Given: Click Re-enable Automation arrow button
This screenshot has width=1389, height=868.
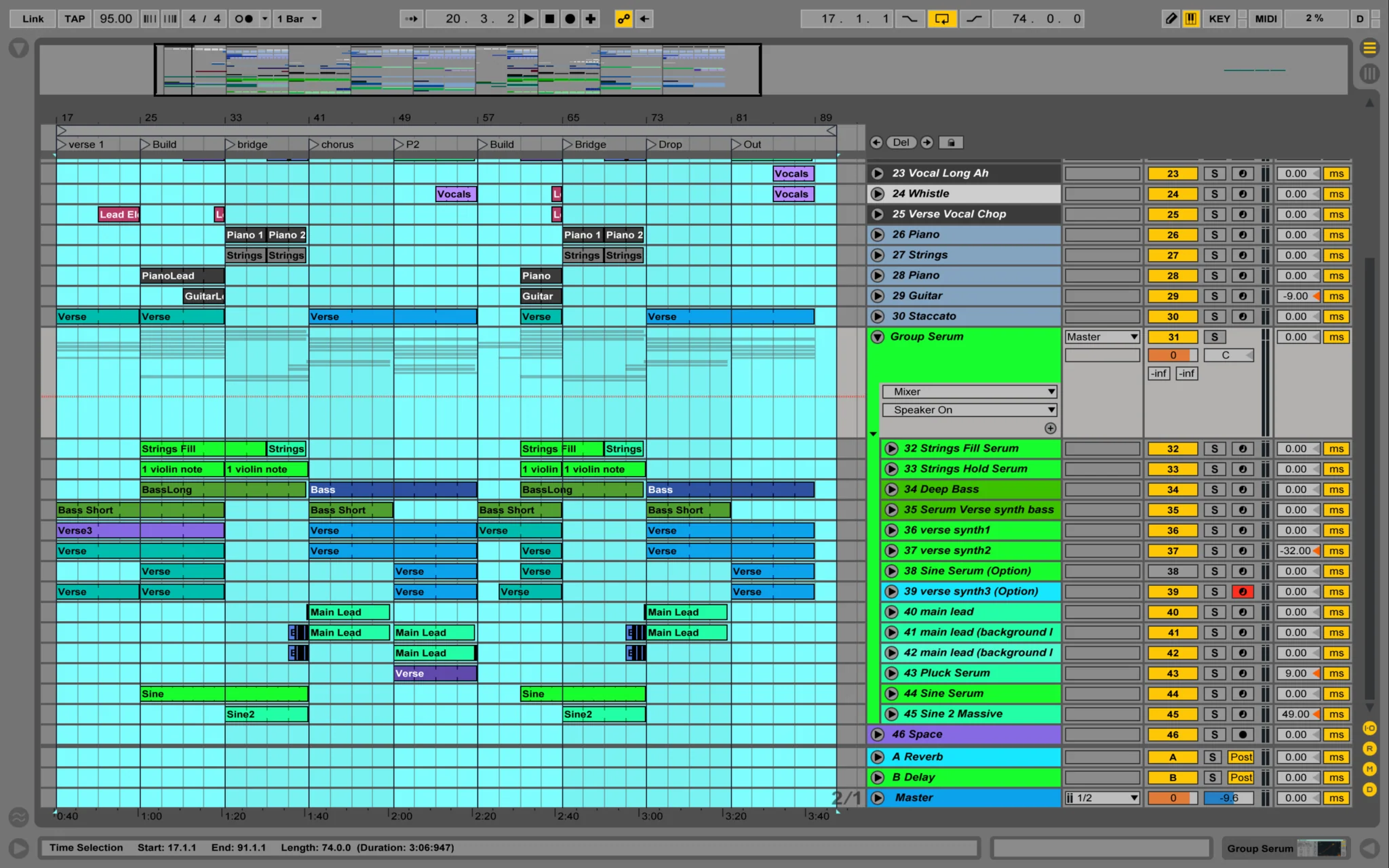Looking at the screenshot, I should [644, 19].
